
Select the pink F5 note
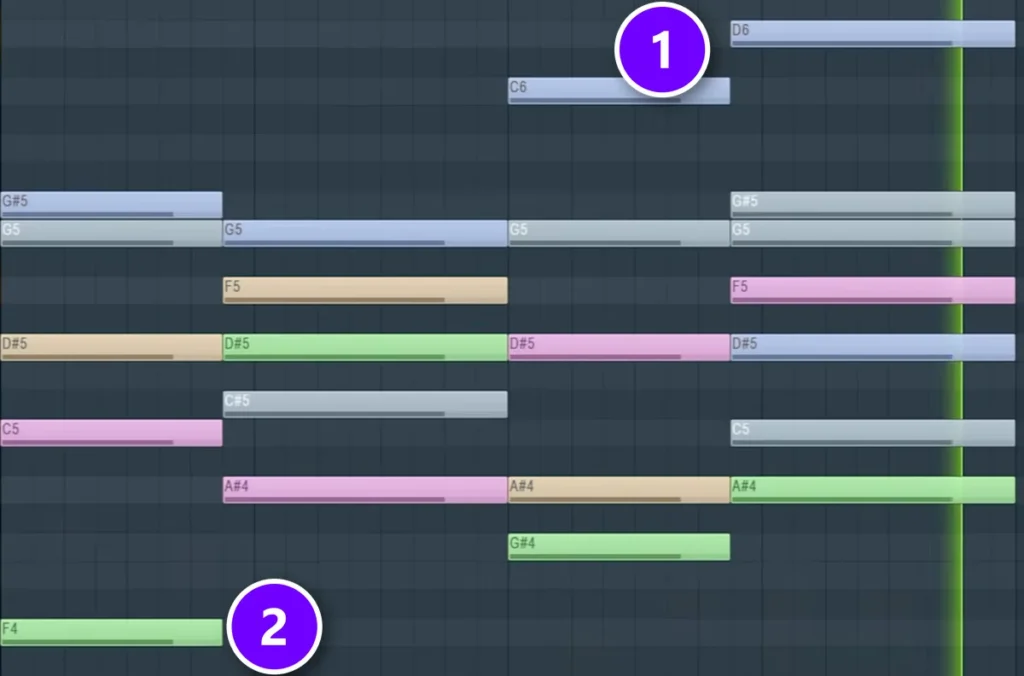coord(872,290)
